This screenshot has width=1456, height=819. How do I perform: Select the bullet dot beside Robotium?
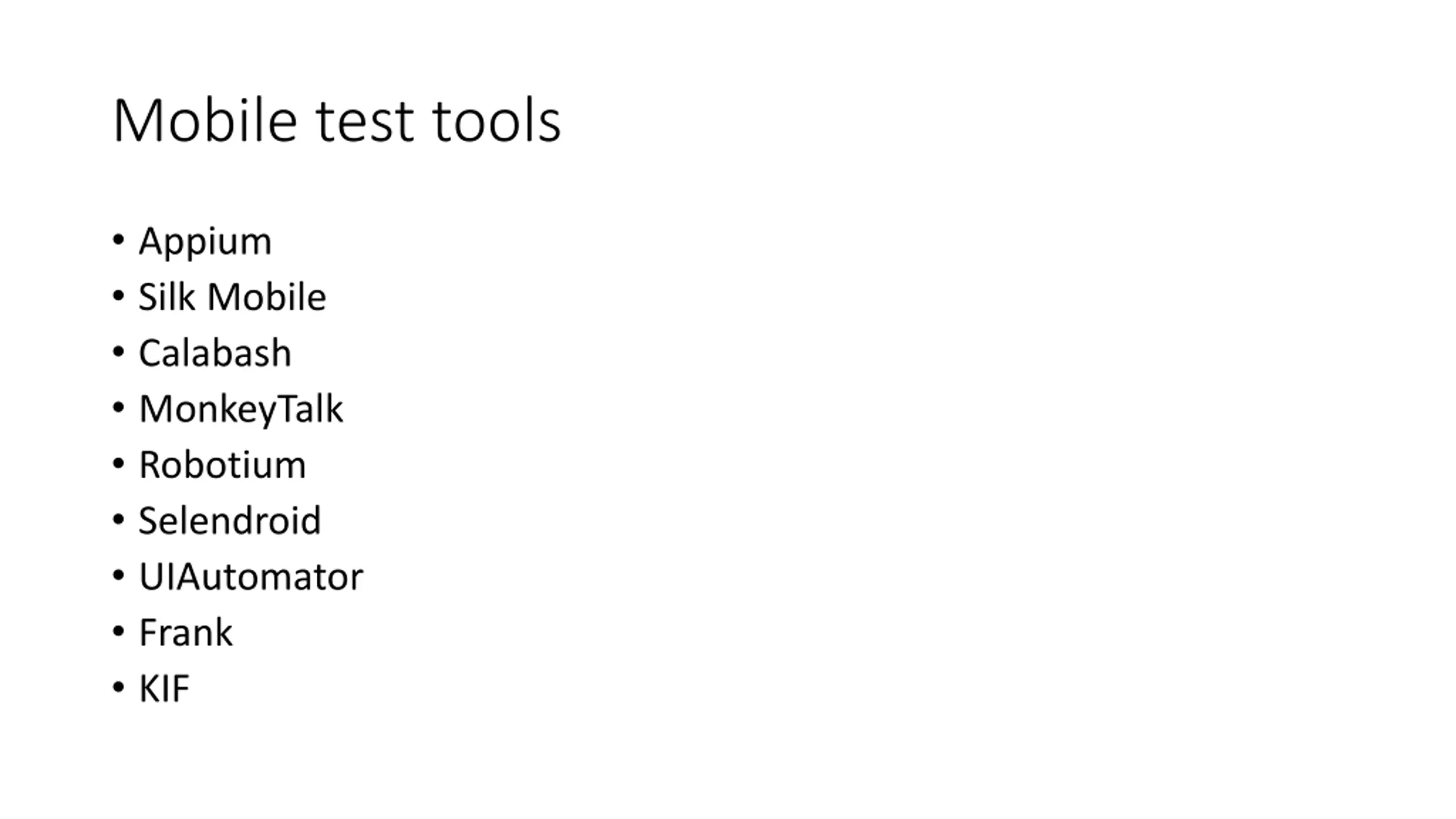118,464
